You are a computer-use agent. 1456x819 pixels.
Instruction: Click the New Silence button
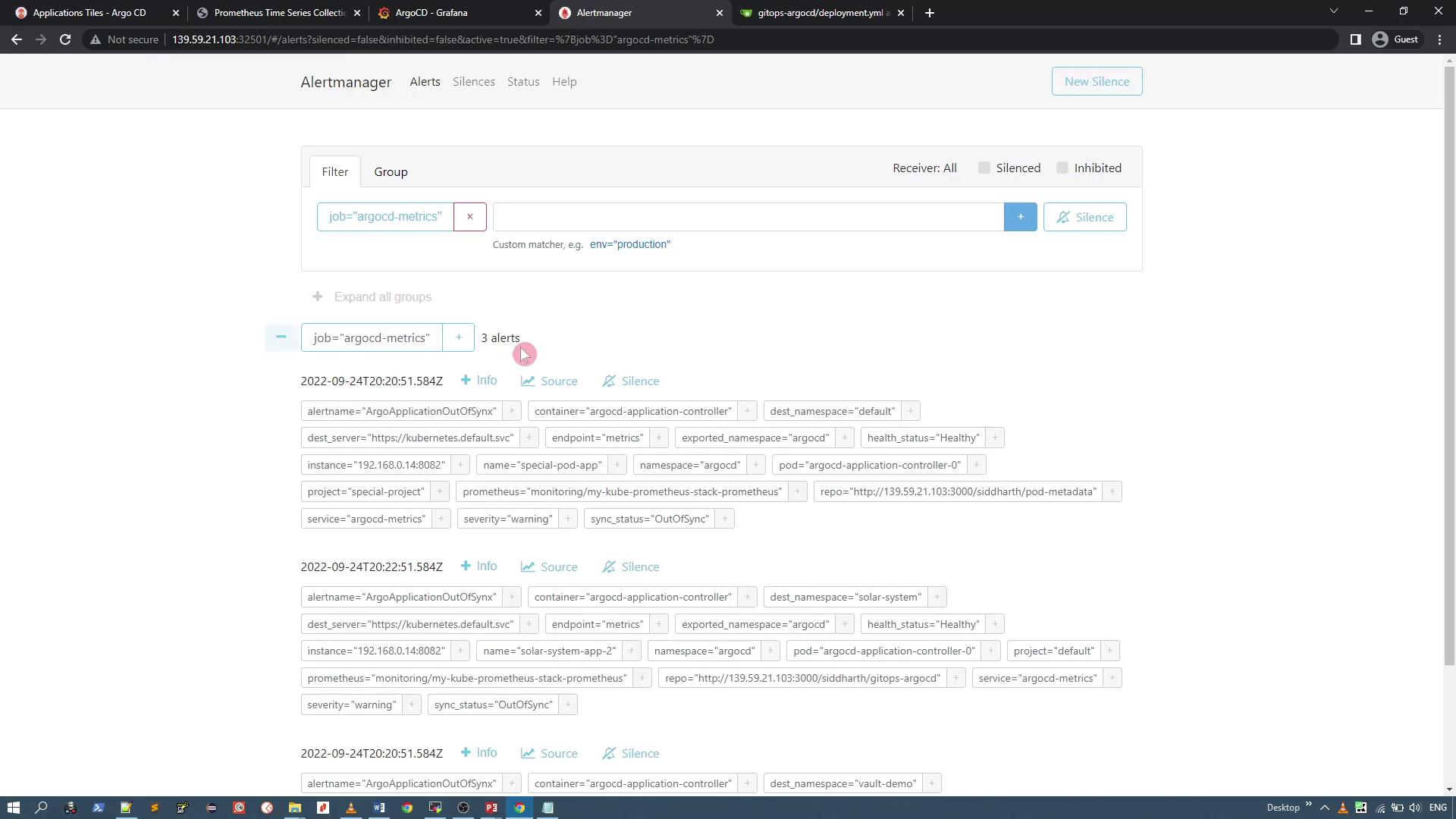(x=1097, y=82)
